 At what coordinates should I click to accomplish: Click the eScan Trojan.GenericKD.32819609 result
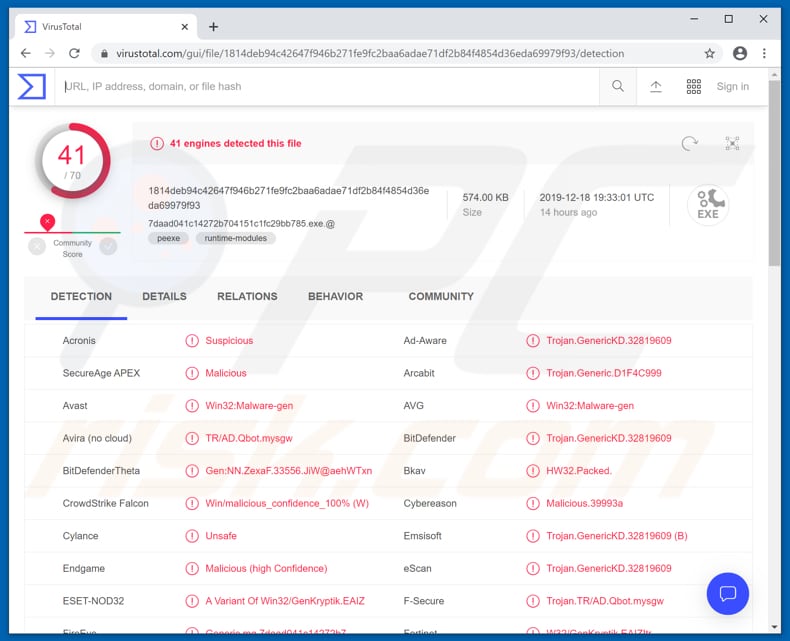click(x=609, y=568)
